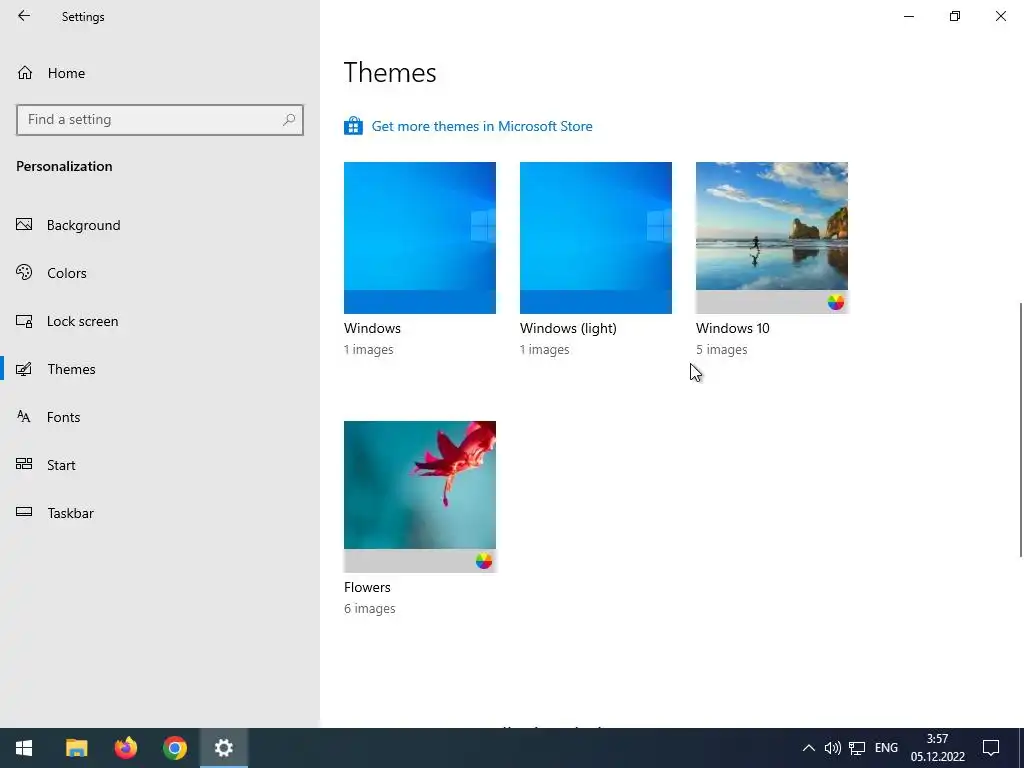Switch input language via ENG
The image size is (1024, 768).
coord(886,748)
